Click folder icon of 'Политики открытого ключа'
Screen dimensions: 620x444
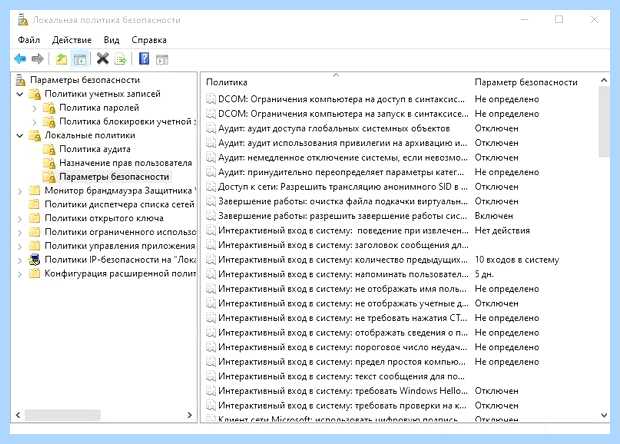[x=35, y=218]
